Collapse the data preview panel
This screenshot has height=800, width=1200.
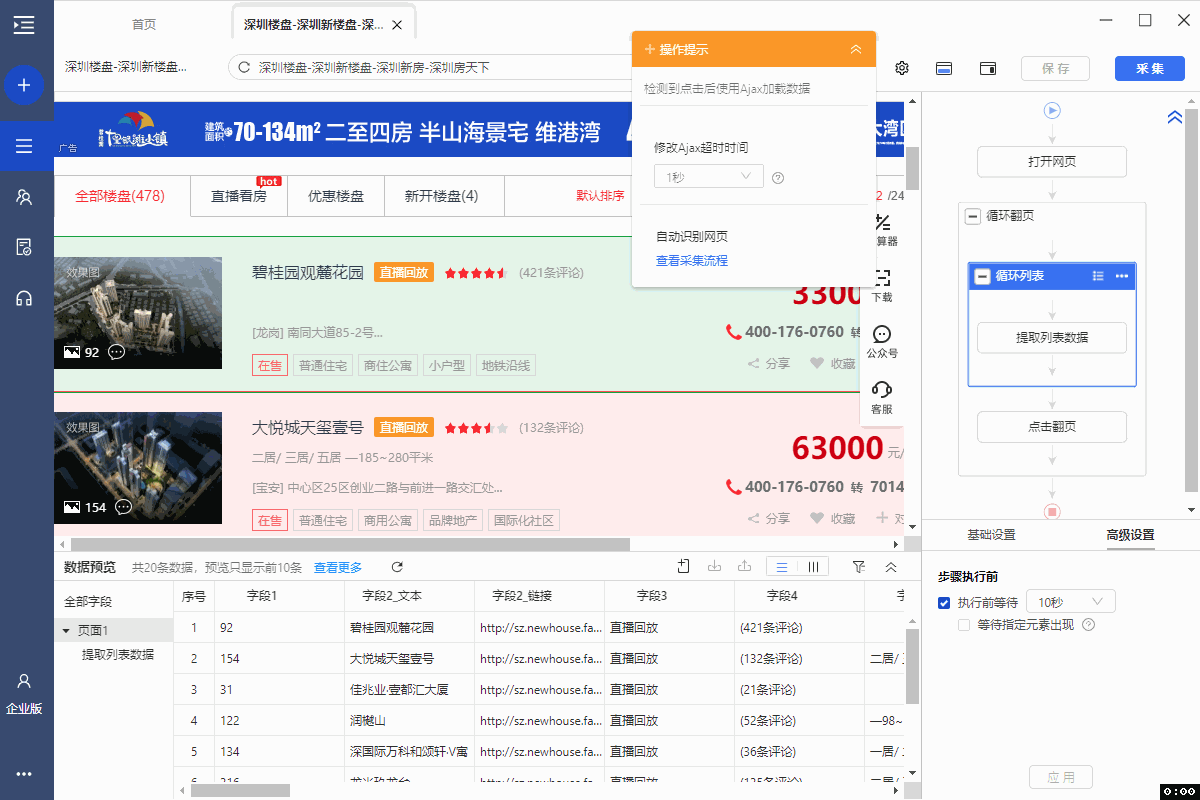click(x=891, y=567)
